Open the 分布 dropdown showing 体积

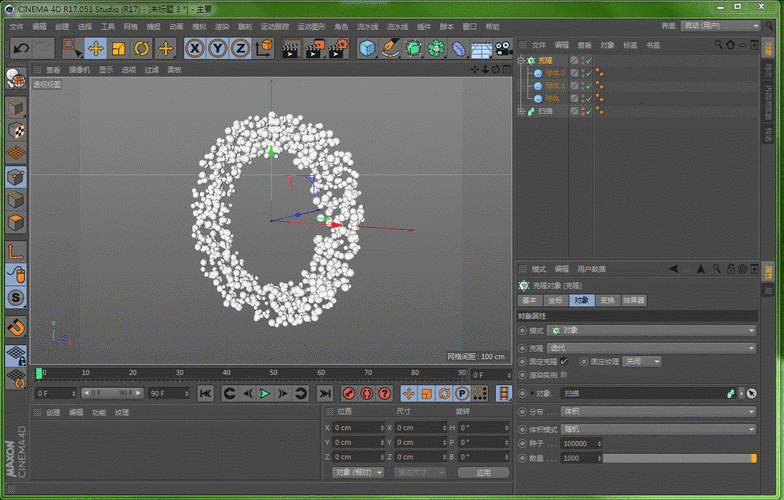point(657,411)
